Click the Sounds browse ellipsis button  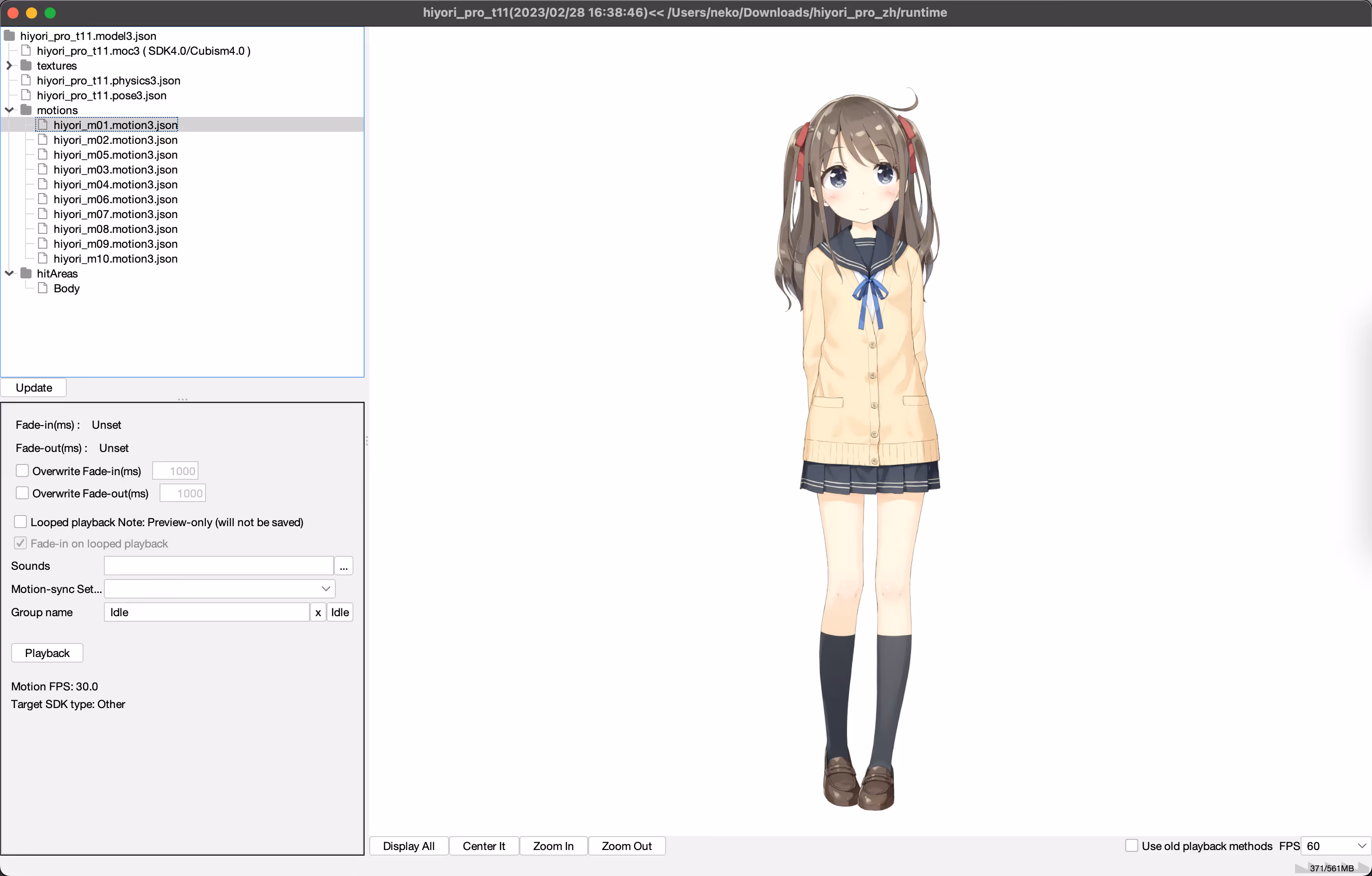pyautogui.click(x=344, y=566)
